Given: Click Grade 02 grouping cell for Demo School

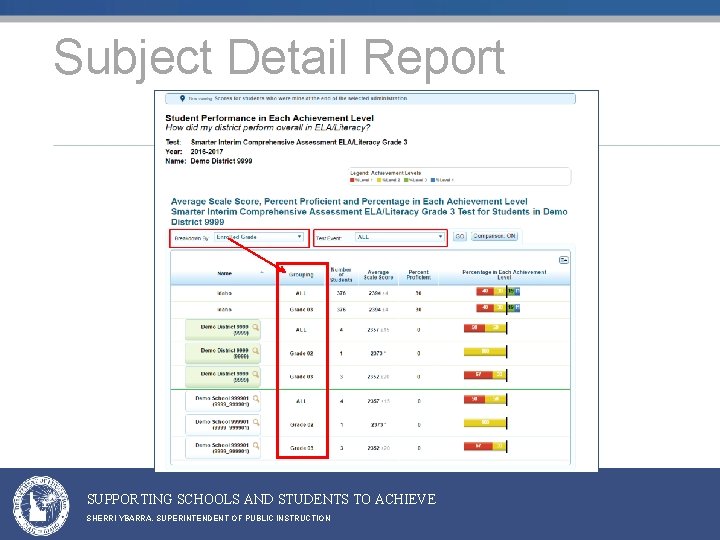Looking at the screenshot, I should point(302,425).
